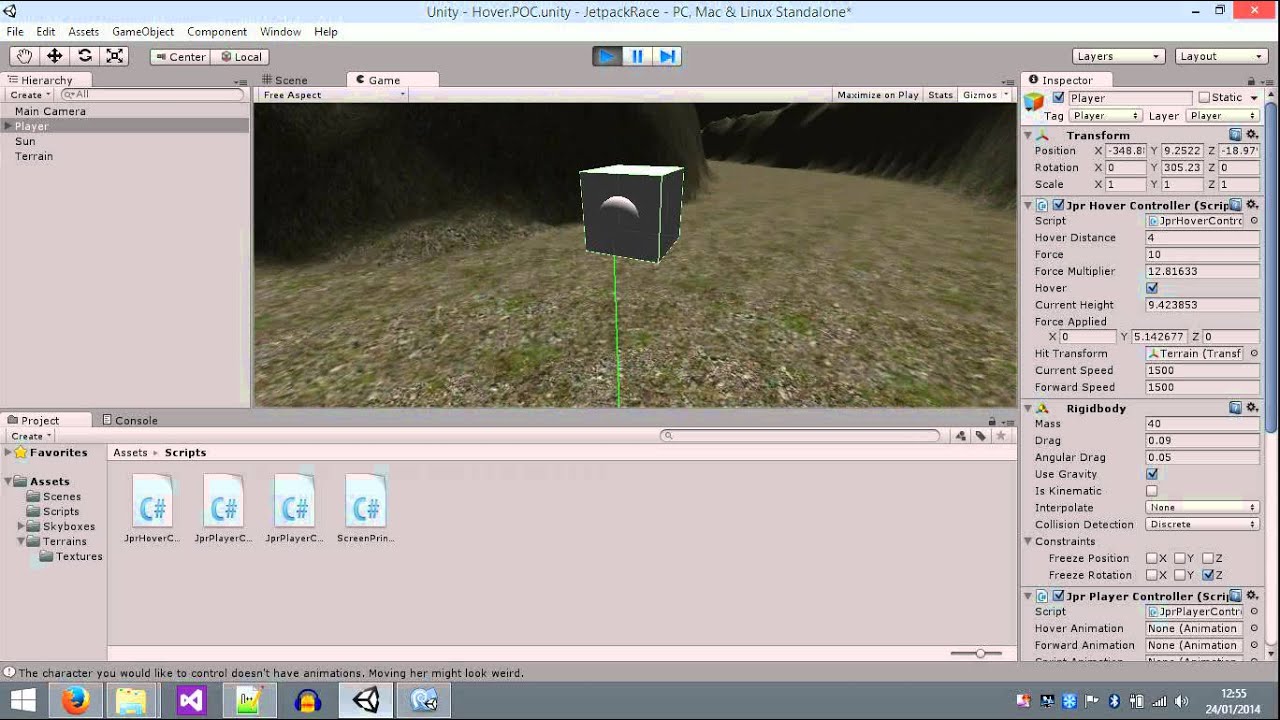
Task: Open ScreenPrin... script file
Action: coord(365,508)
